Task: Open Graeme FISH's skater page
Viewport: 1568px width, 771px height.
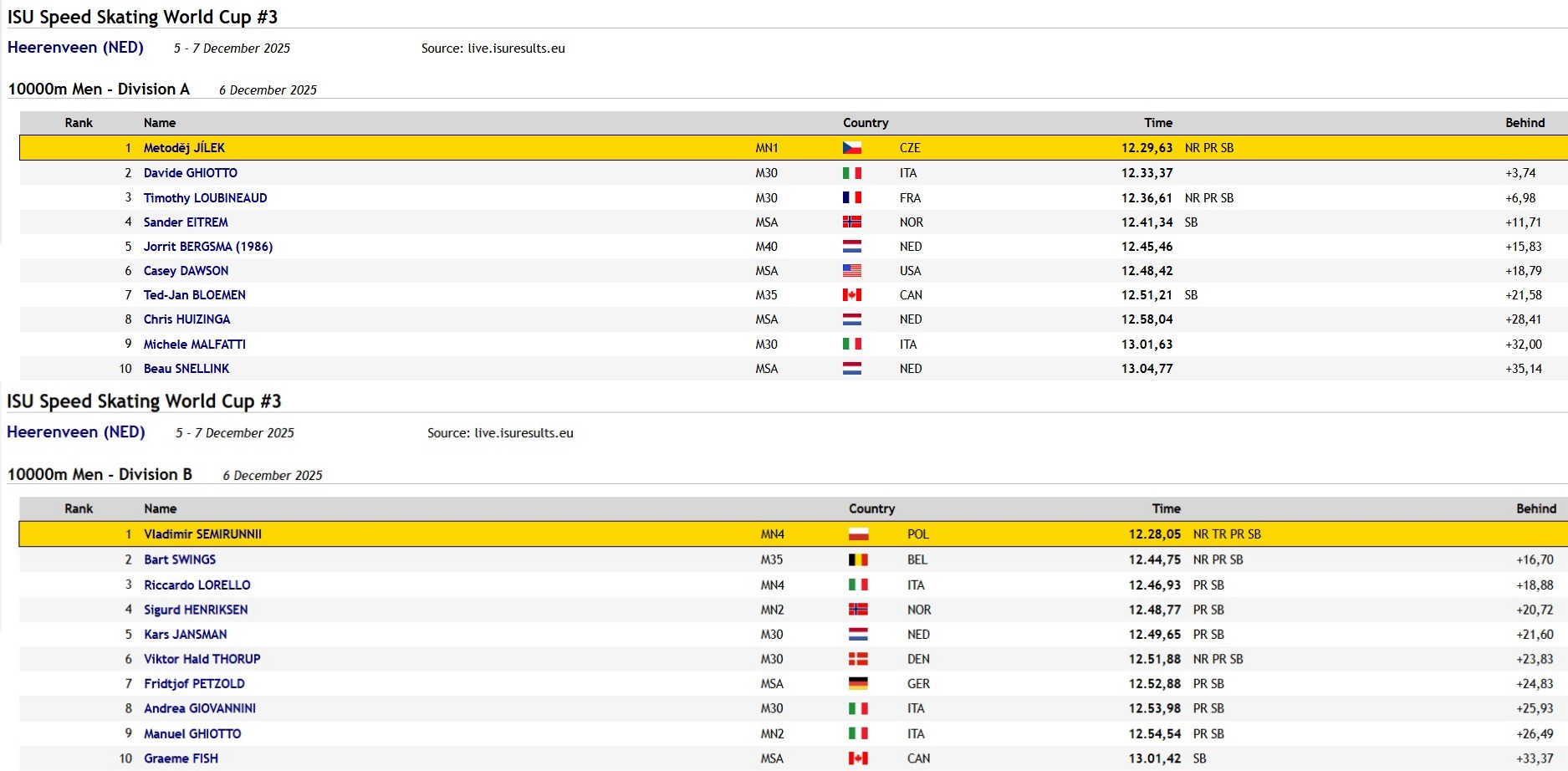Action: coord(181,758)
